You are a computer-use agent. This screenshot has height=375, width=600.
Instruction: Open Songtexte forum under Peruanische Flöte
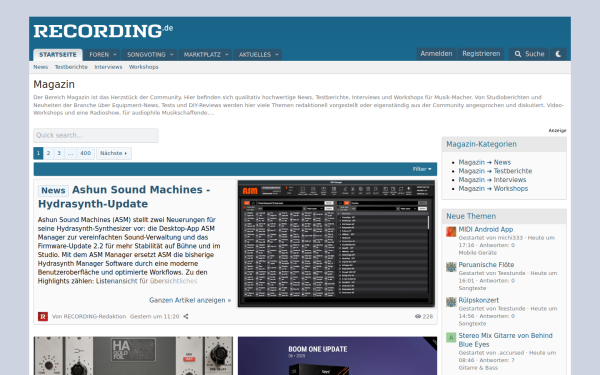pyautogui.click(x=472, y=288)
